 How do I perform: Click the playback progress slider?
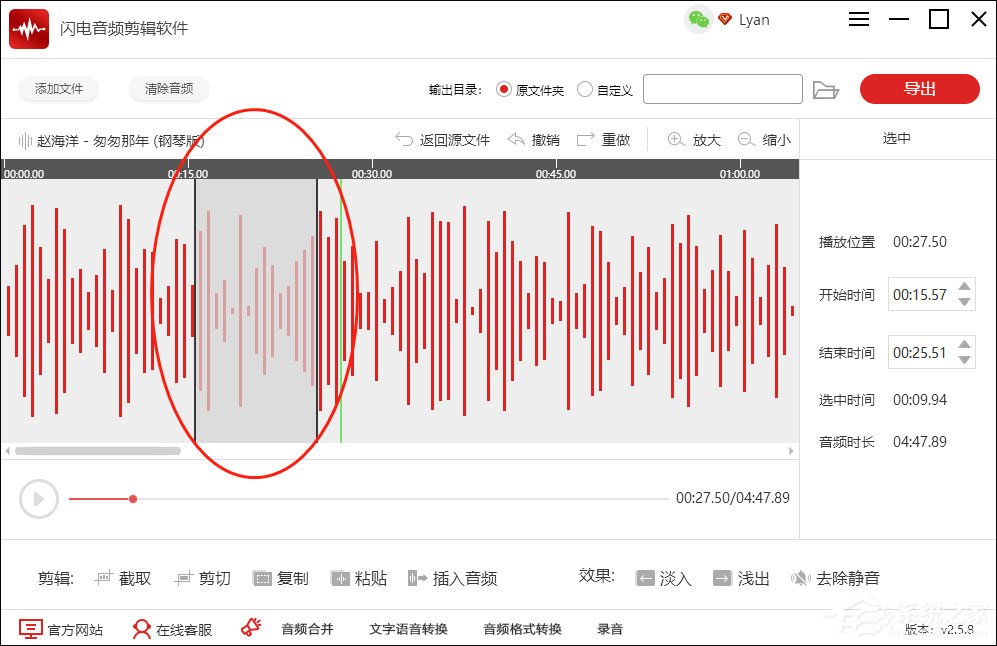pos(134,498)
